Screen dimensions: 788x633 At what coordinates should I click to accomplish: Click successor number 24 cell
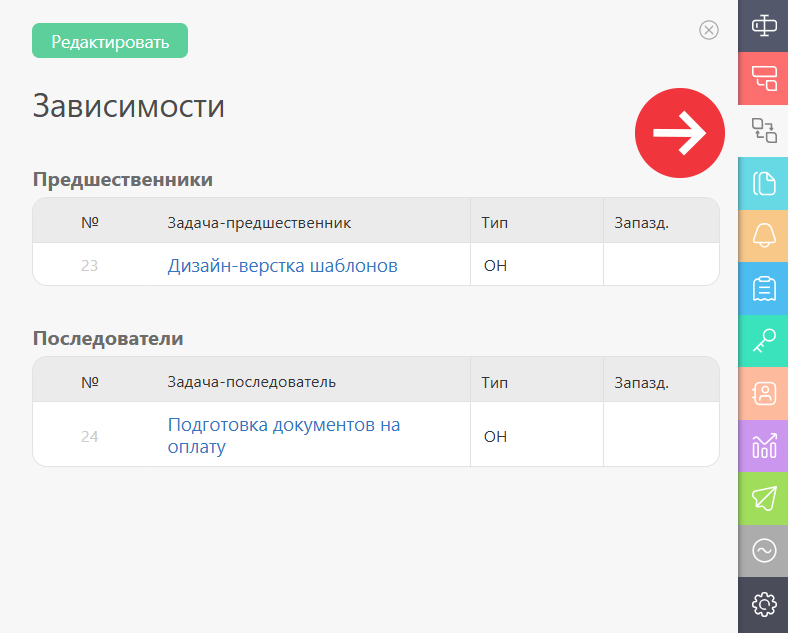coord(89,436)
